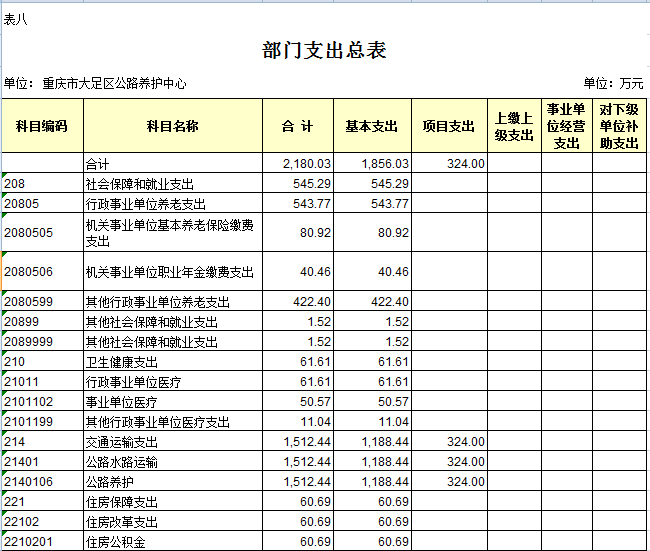650x551 pixels.
Task: Select code cell 20899
Action: click(42, 321)
